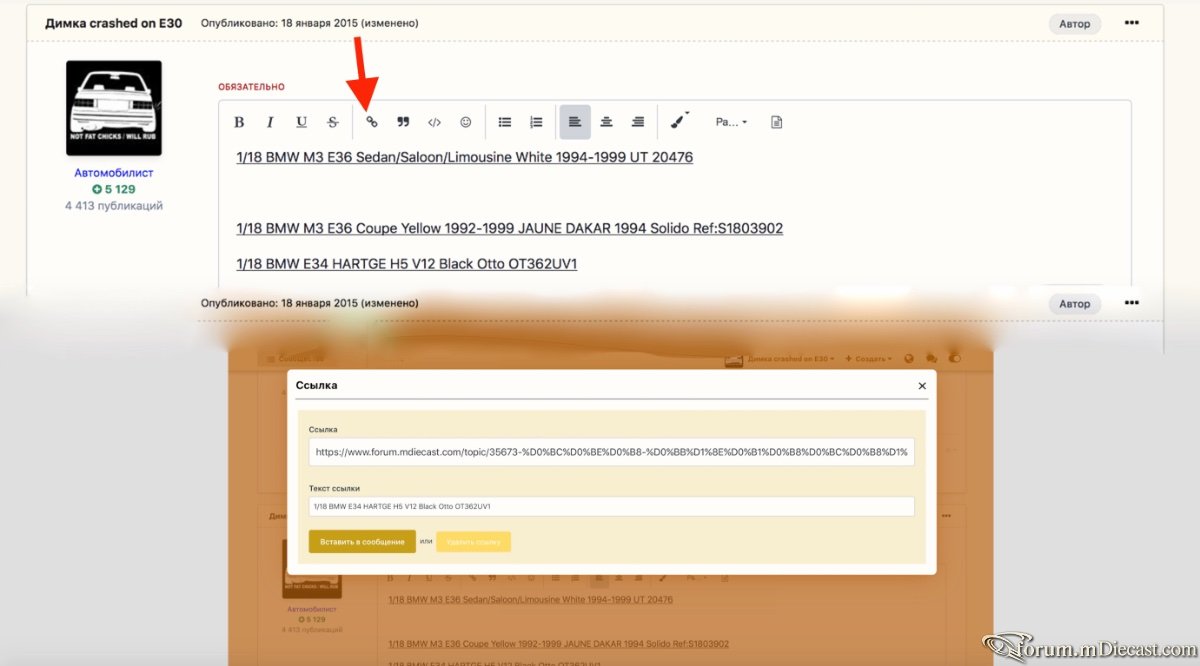Image resolution: width=1200 pixels, height=666 pixels.
Task: Apply italic formatting in the editor toolbar
Action: pos(270,122)
